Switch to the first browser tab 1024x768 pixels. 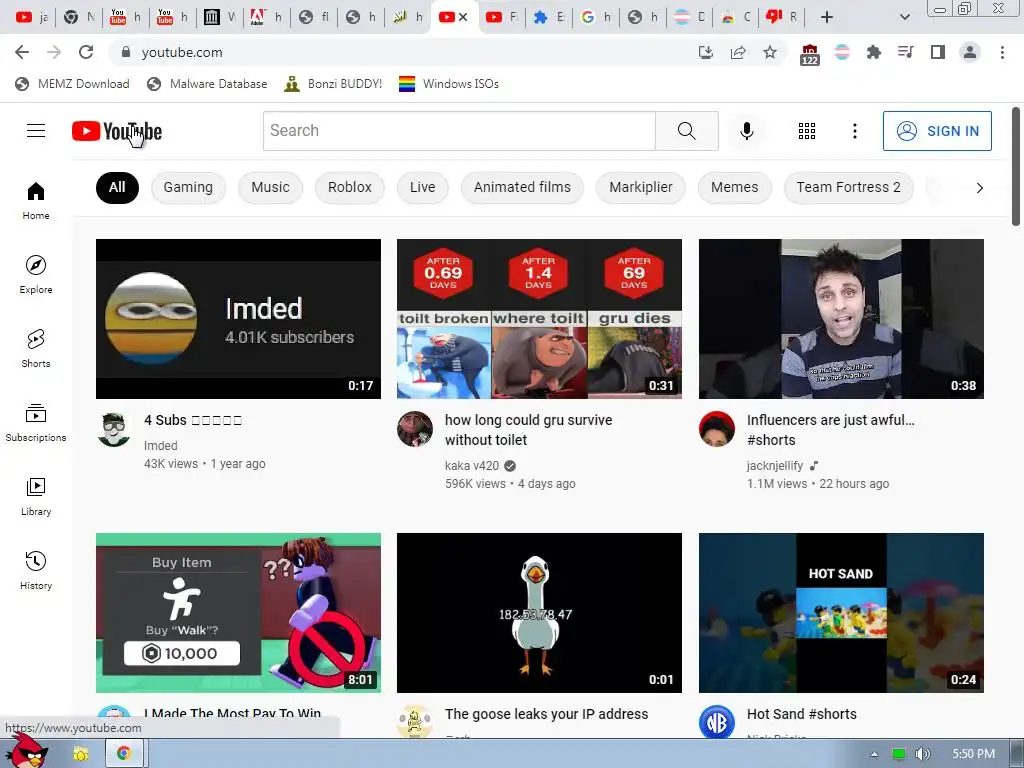click(31, 17)
